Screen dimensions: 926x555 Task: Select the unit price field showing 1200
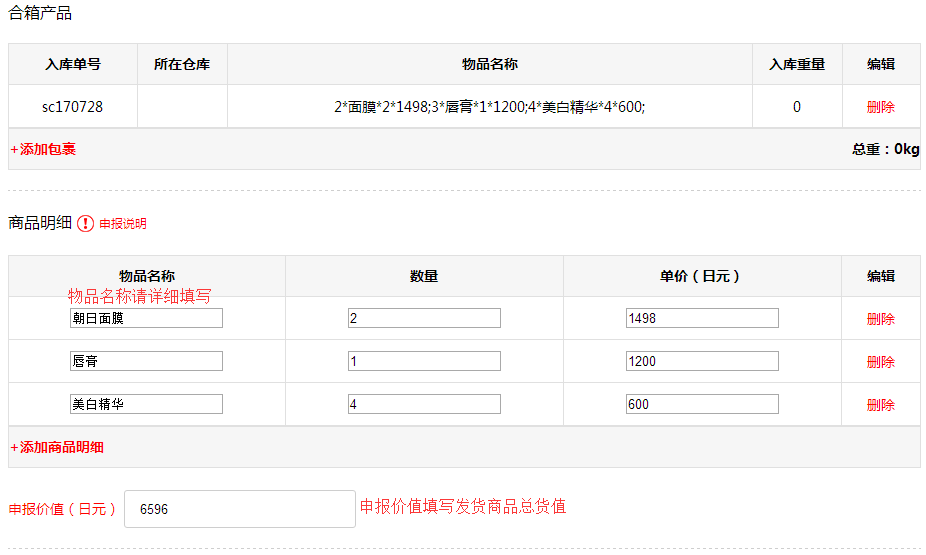(701, 361)
